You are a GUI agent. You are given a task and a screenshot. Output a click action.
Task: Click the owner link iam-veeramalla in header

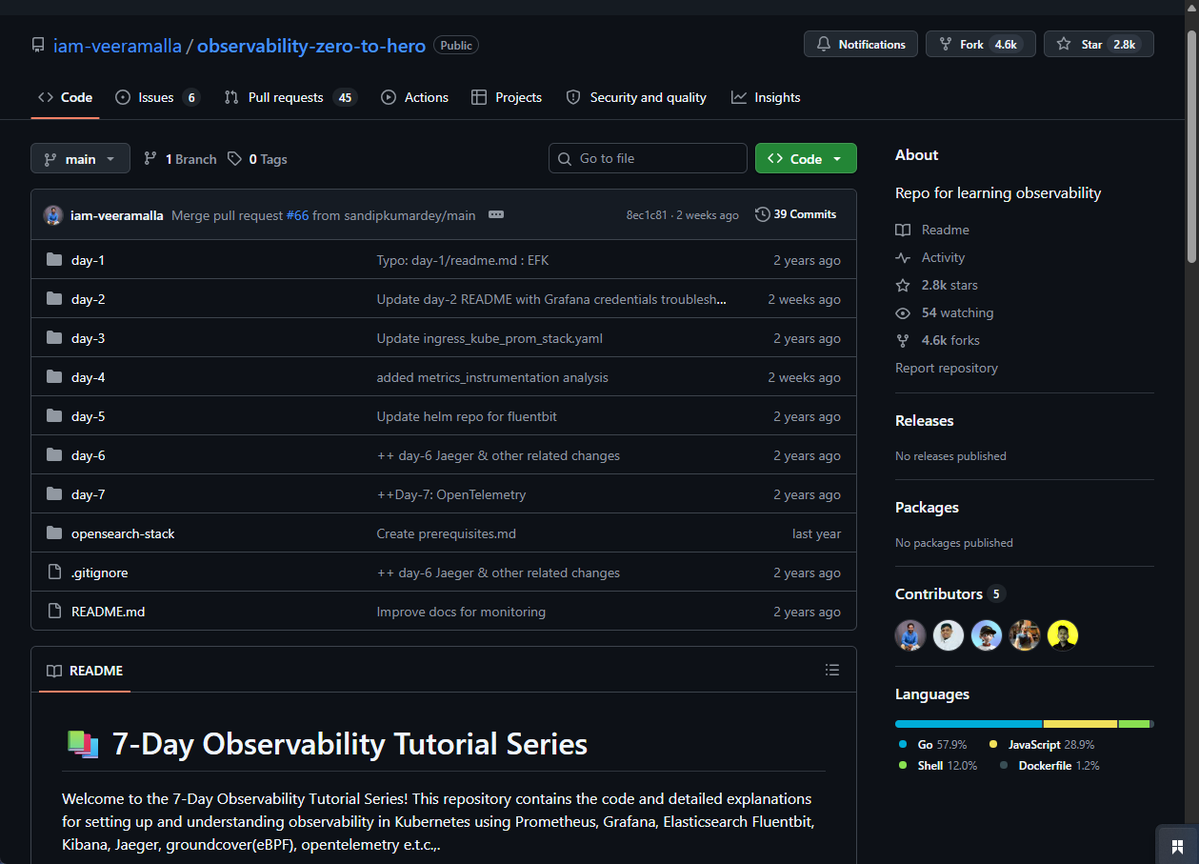[x=117, y=45]
